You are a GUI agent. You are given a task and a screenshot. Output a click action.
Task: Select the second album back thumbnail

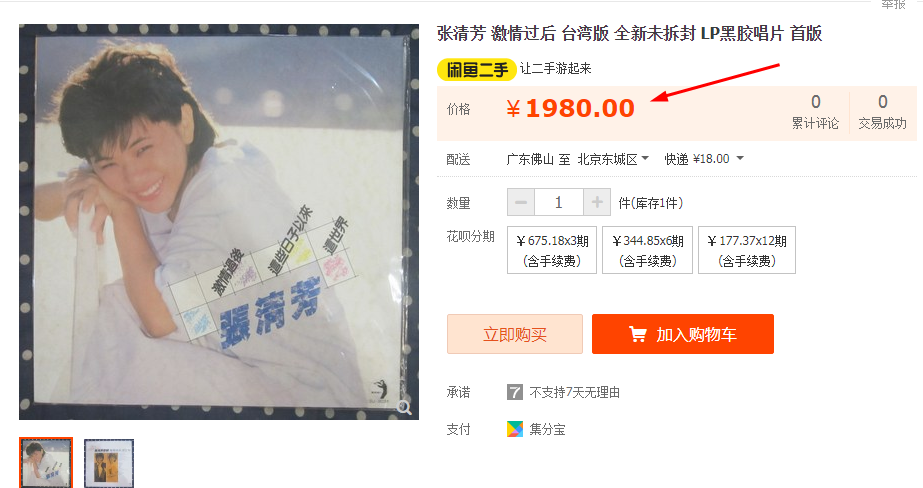109,463
